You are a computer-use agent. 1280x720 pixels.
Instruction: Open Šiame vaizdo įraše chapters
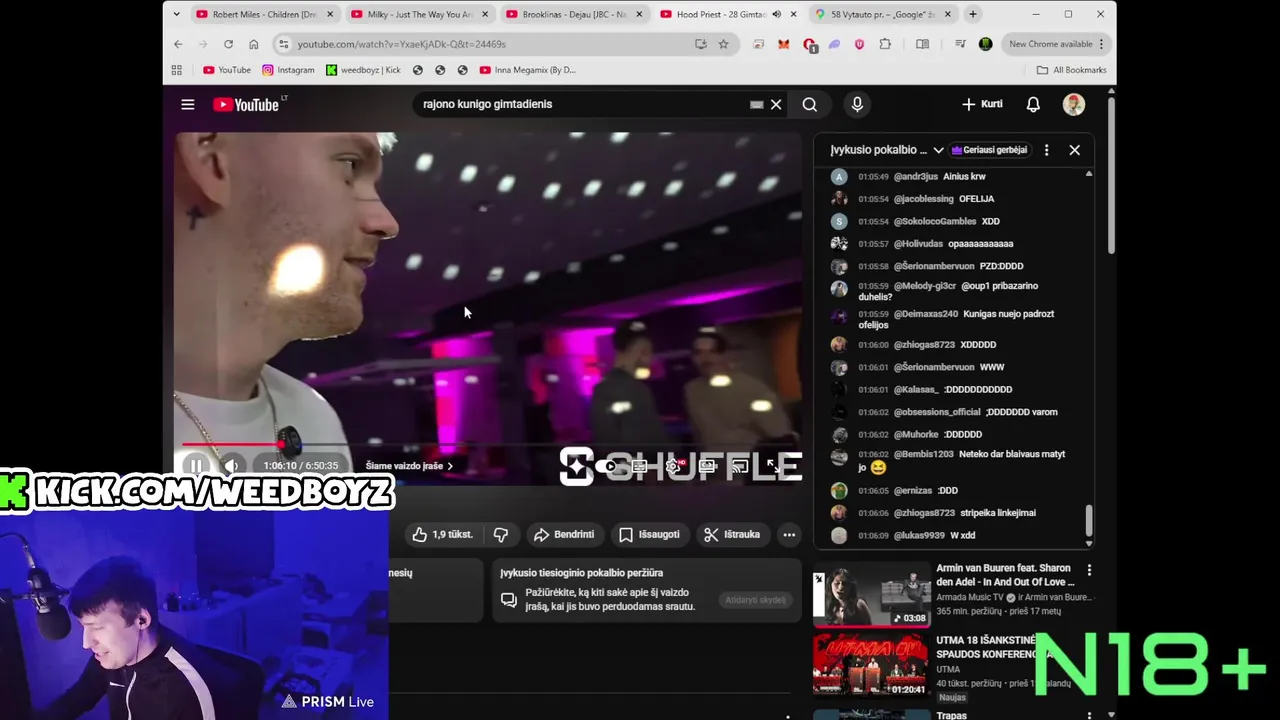pyautogui.click(x=409, y=466)
